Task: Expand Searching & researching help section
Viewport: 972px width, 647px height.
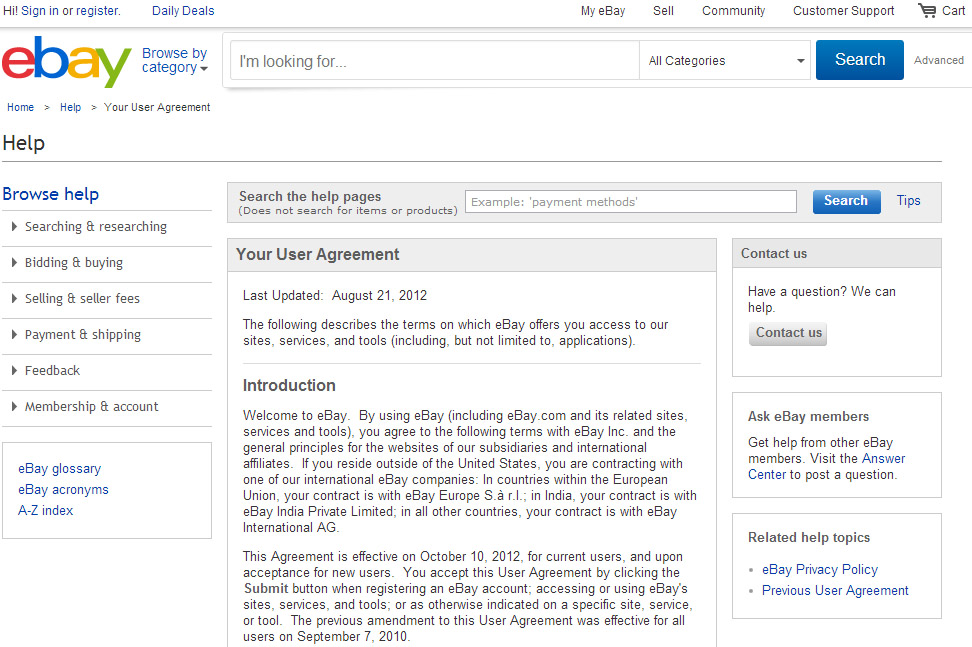Action: [95, 227]
